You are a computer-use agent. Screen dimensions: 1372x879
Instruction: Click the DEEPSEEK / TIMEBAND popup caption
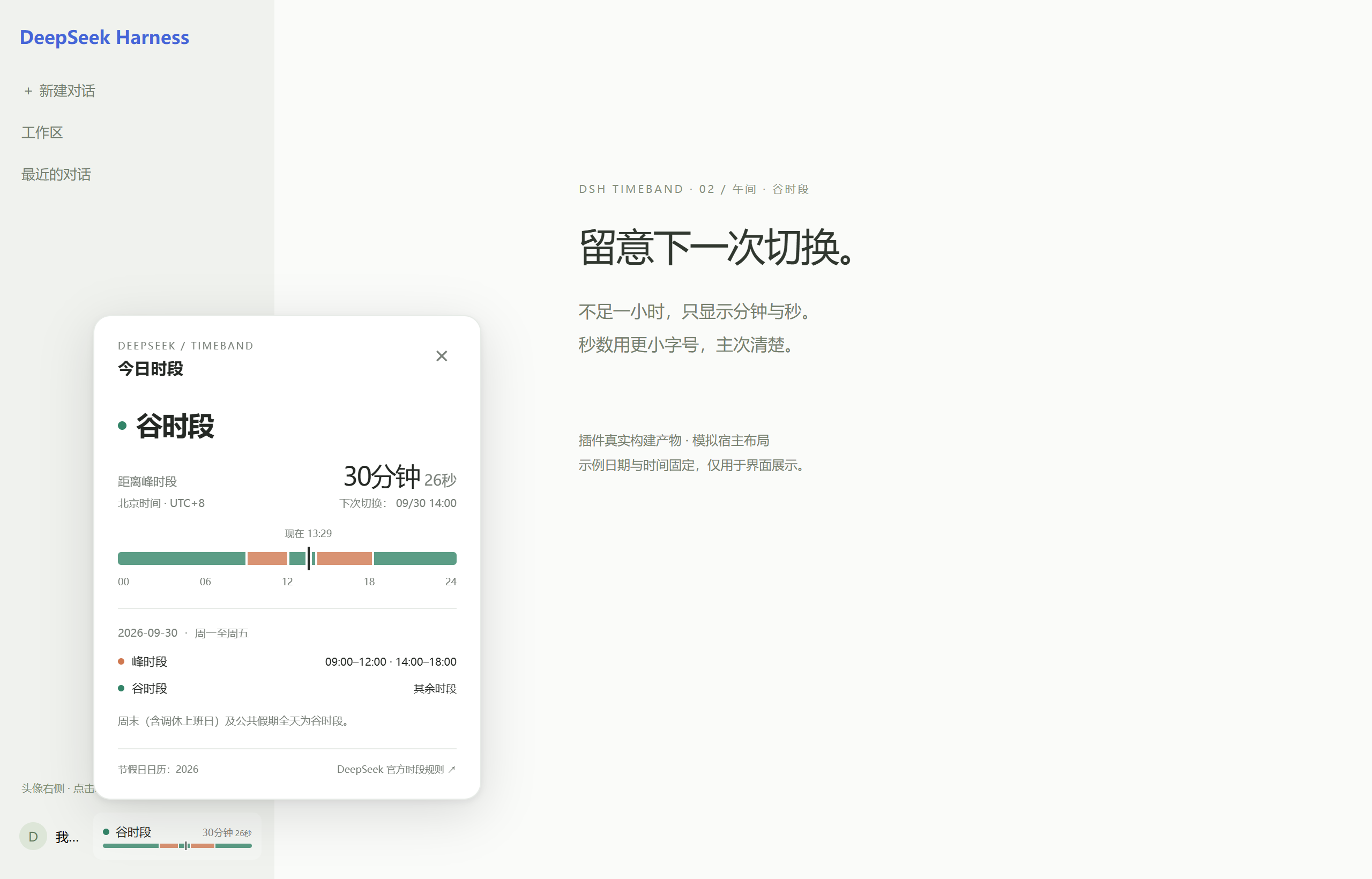[185, 345]
